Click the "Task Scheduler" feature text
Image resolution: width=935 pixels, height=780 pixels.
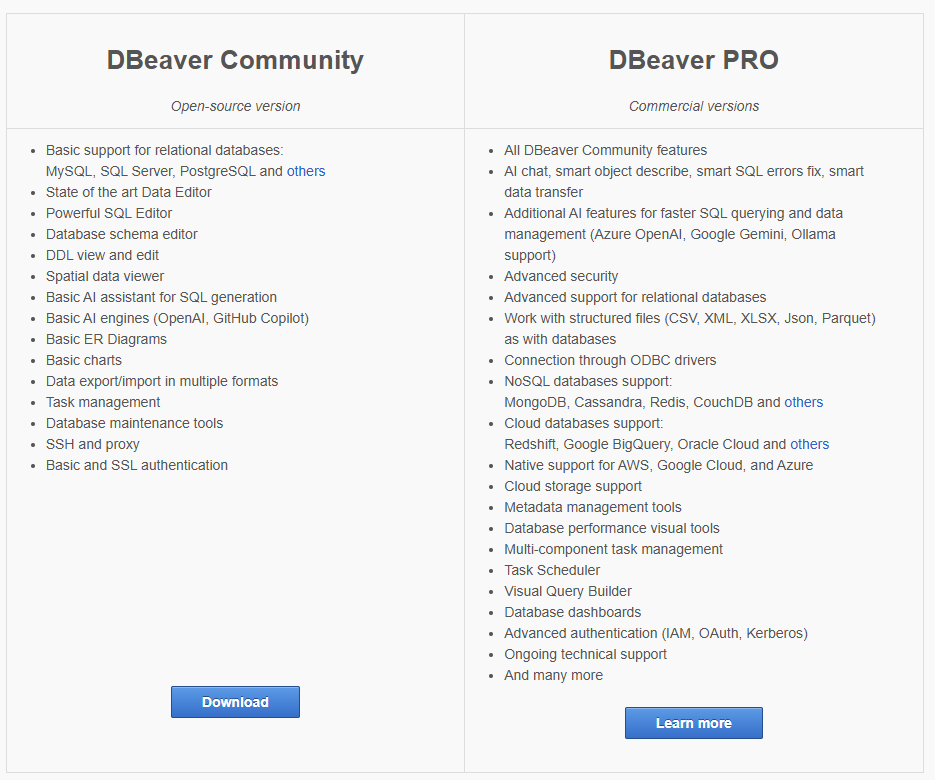tap(552, 570)
